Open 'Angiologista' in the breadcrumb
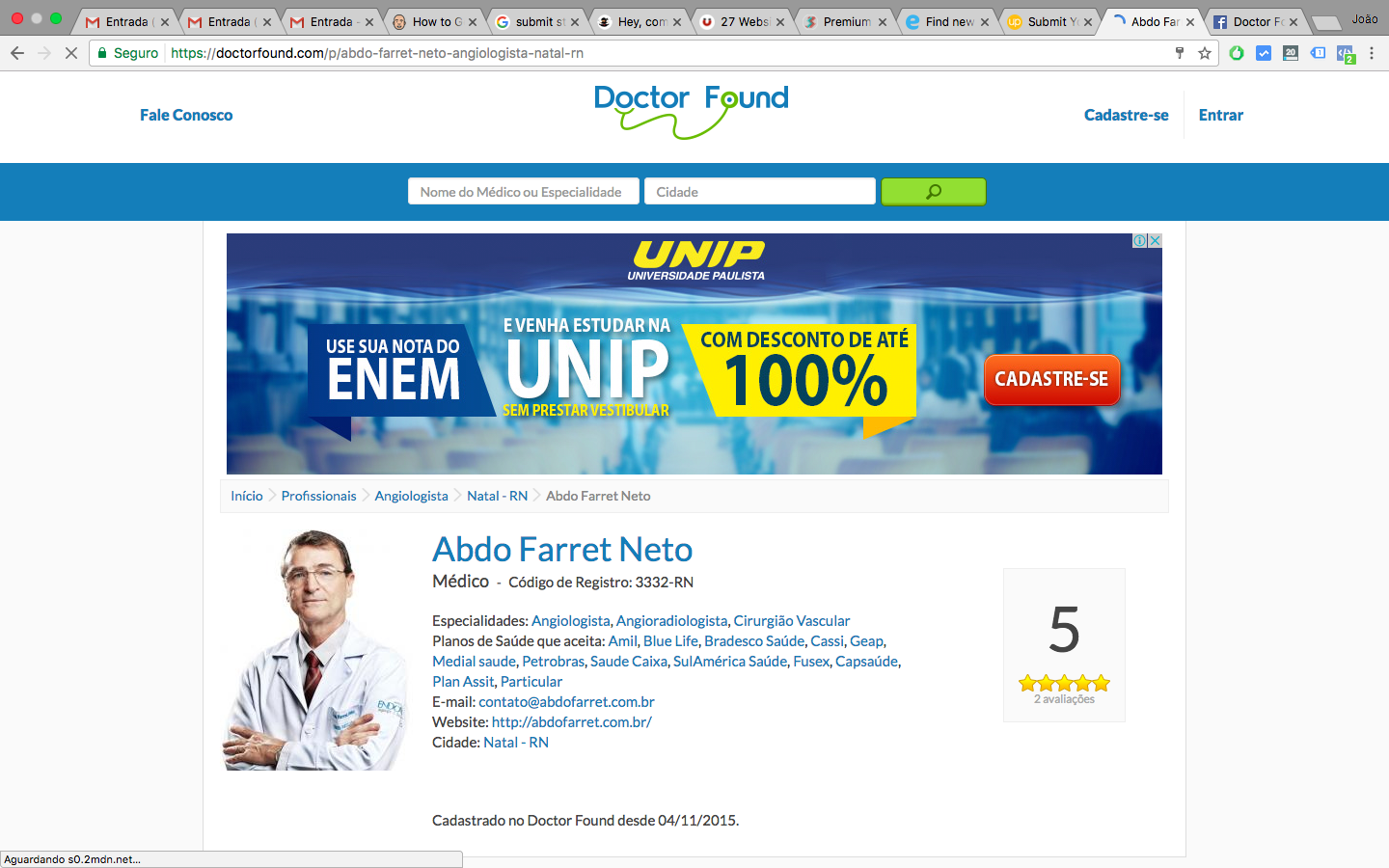 point(412,496)
